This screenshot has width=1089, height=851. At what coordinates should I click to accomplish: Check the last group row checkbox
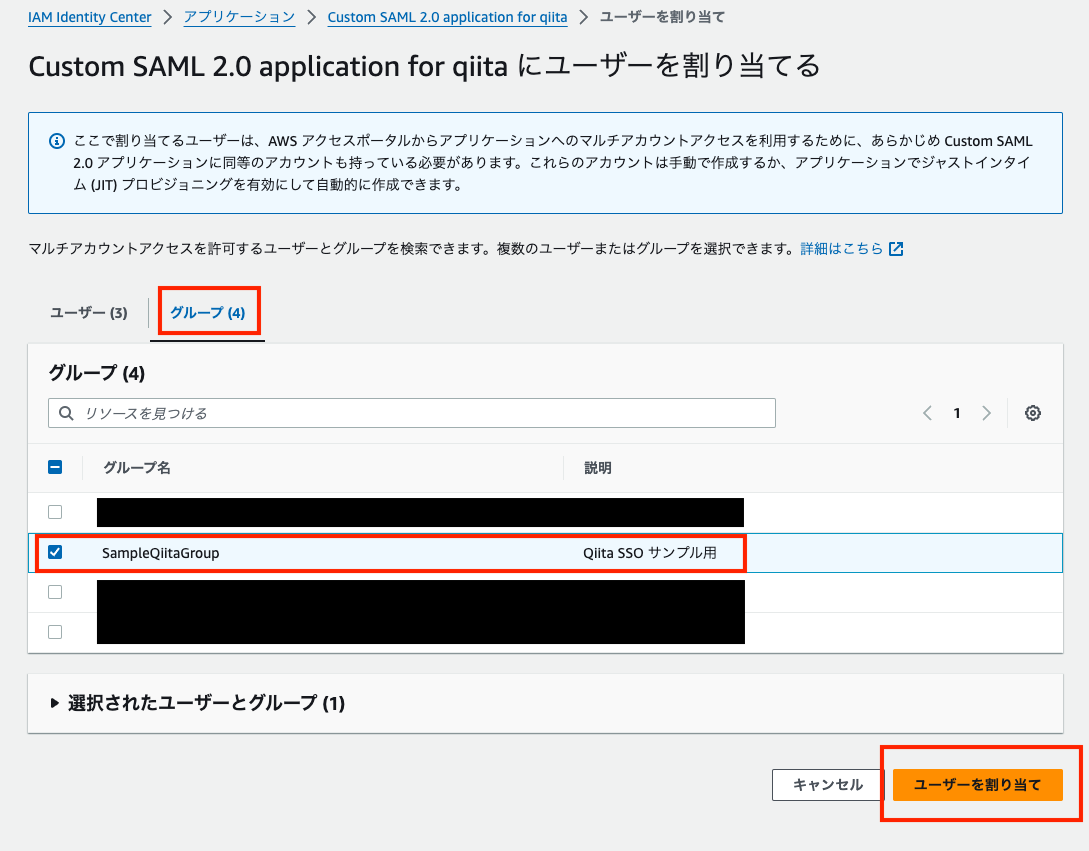tap(55, 632)
